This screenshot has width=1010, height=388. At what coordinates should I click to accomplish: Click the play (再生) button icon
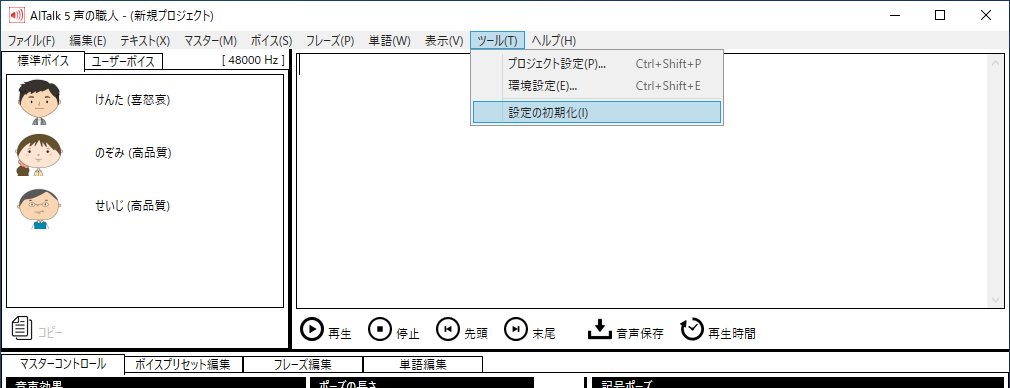pyautogui.click(x=312, y=329)
